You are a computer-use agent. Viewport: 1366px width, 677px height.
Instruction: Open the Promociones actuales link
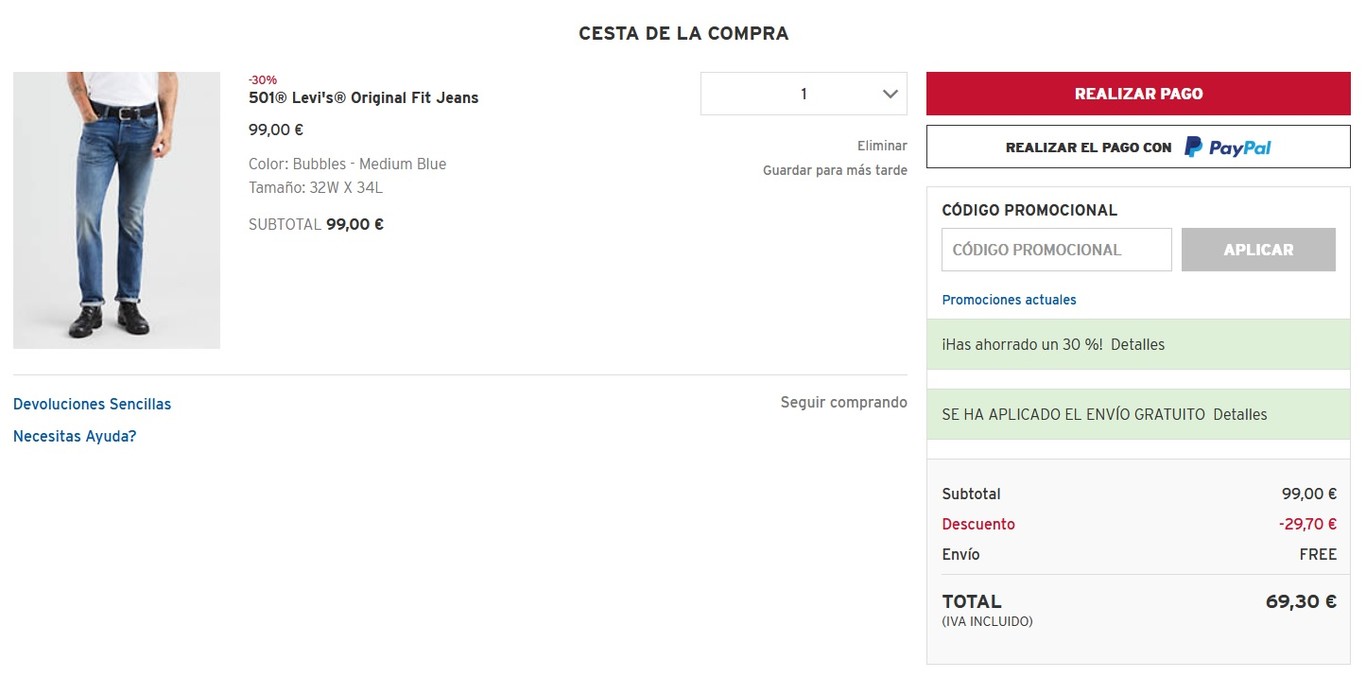(1009, 300)
